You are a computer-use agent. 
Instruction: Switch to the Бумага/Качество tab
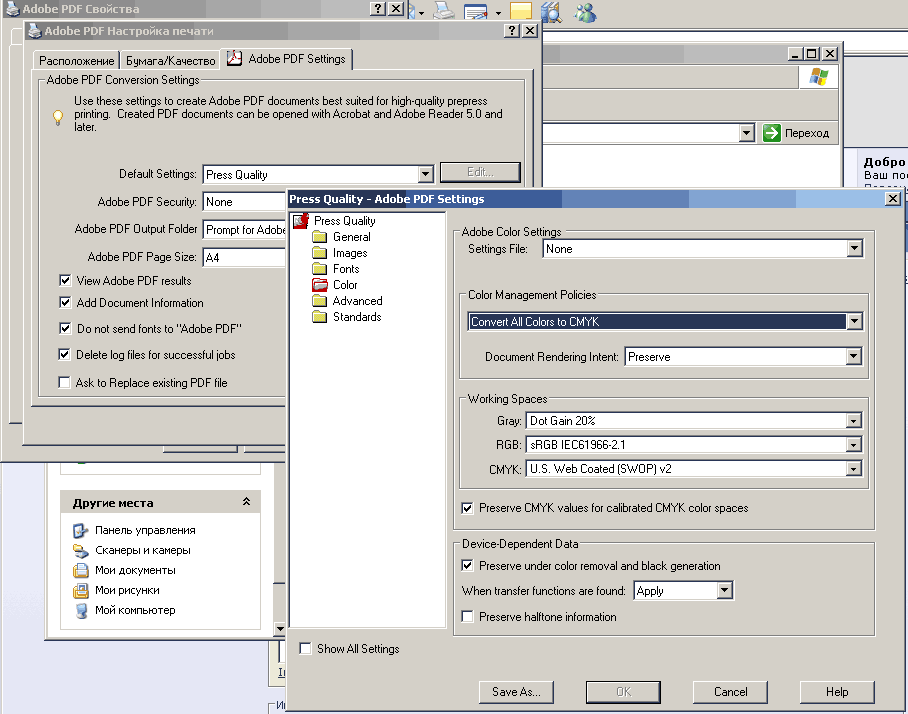(x=171, y=60)
